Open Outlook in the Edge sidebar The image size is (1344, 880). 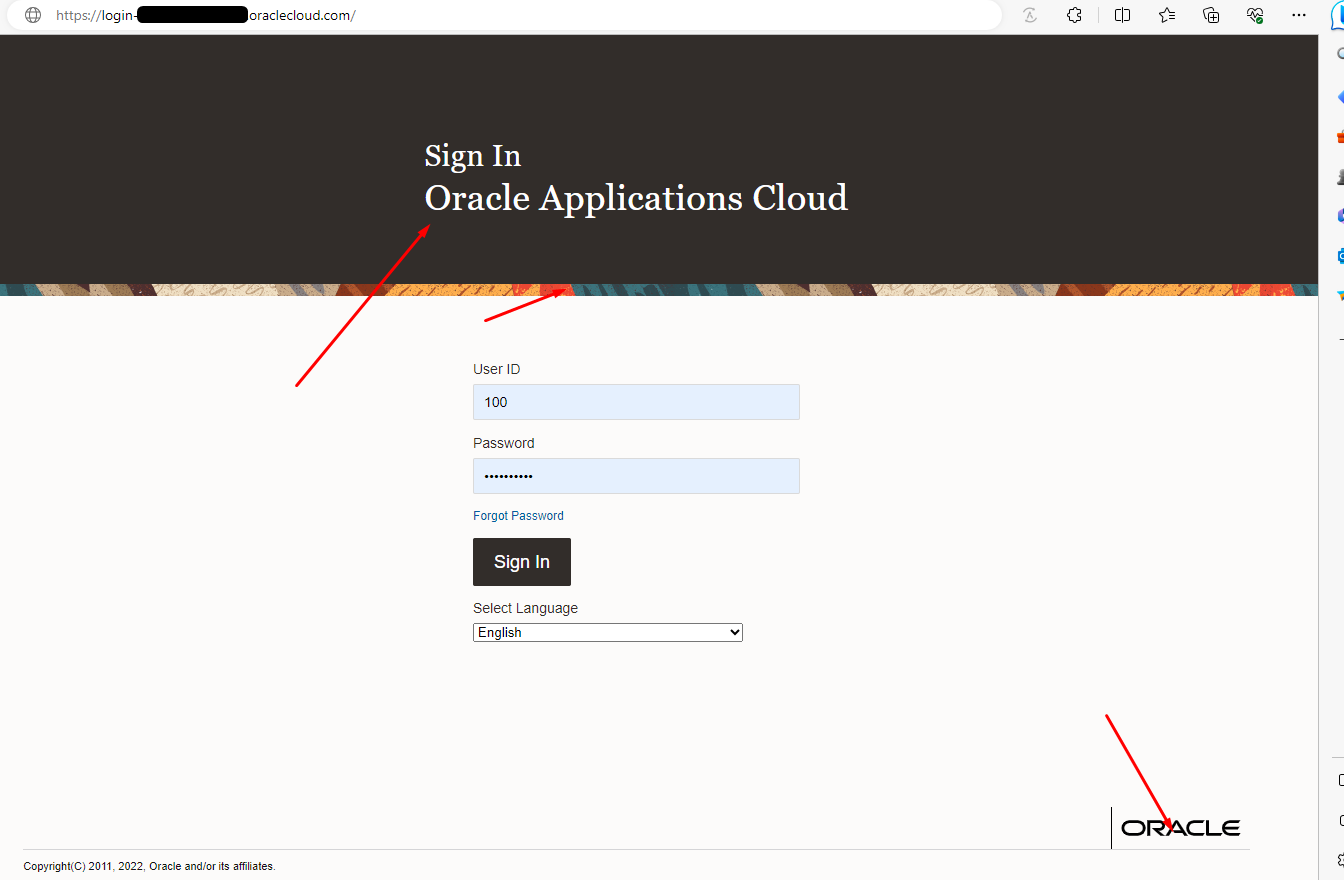coord(1338,255)
